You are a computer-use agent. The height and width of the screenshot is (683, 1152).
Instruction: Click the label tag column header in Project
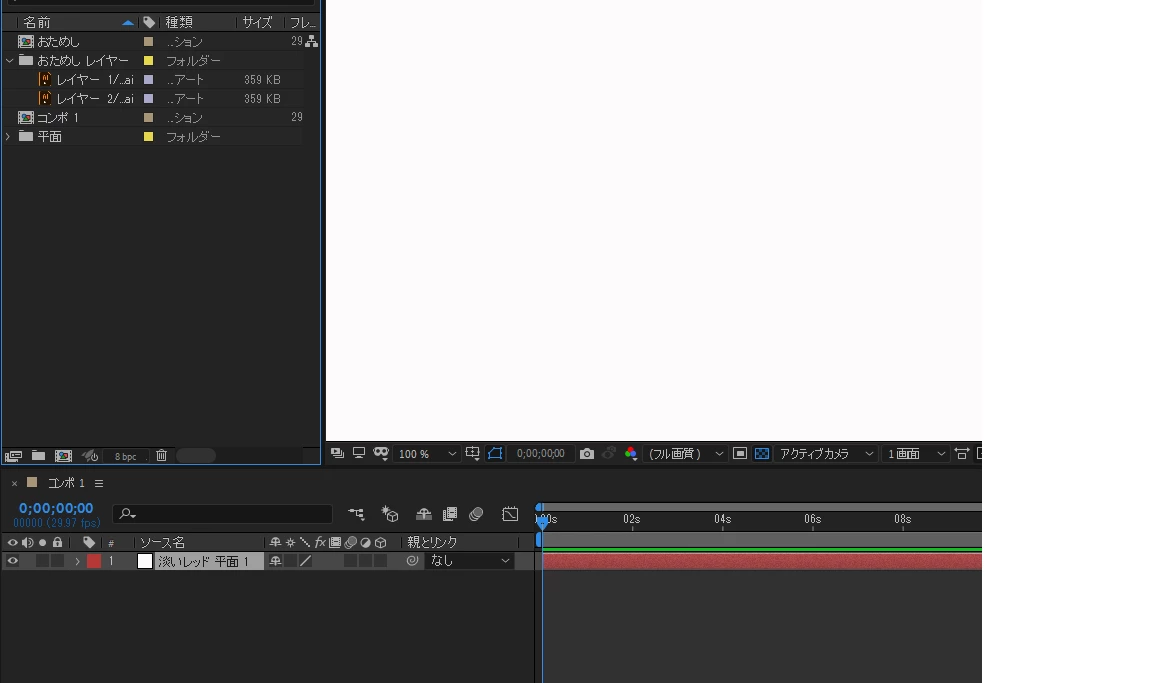click(149, 23)
